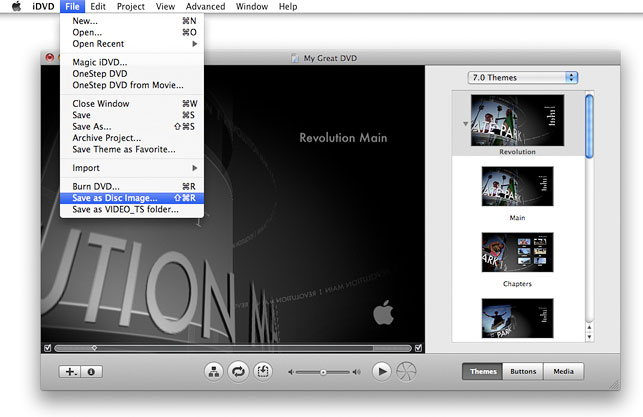This screenshot has width=643, height=417.
Task: Show the DVD map view
Action: coord(214,372)
